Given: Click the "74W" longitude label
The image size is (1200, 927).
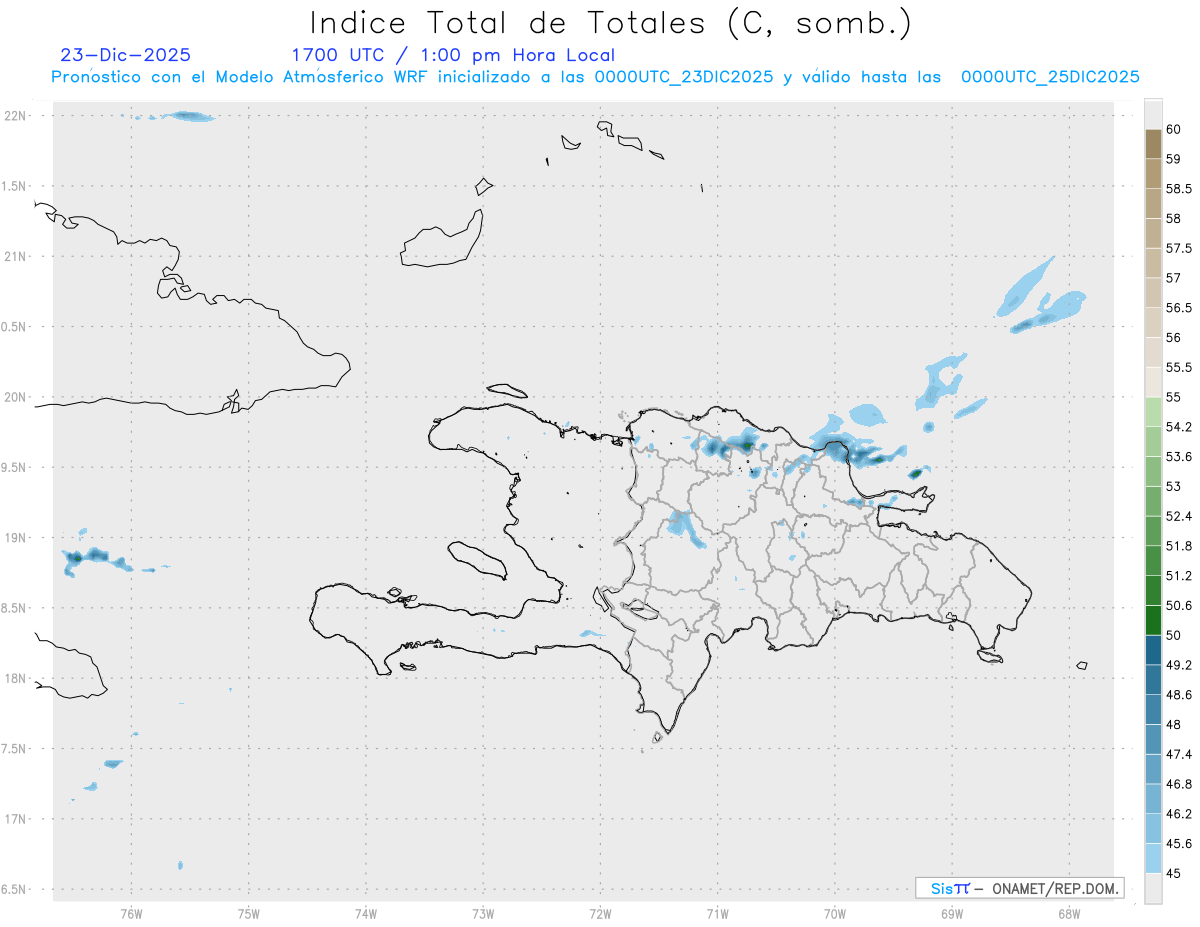Looking at the screenshot, I should click(x=366, y=913).
